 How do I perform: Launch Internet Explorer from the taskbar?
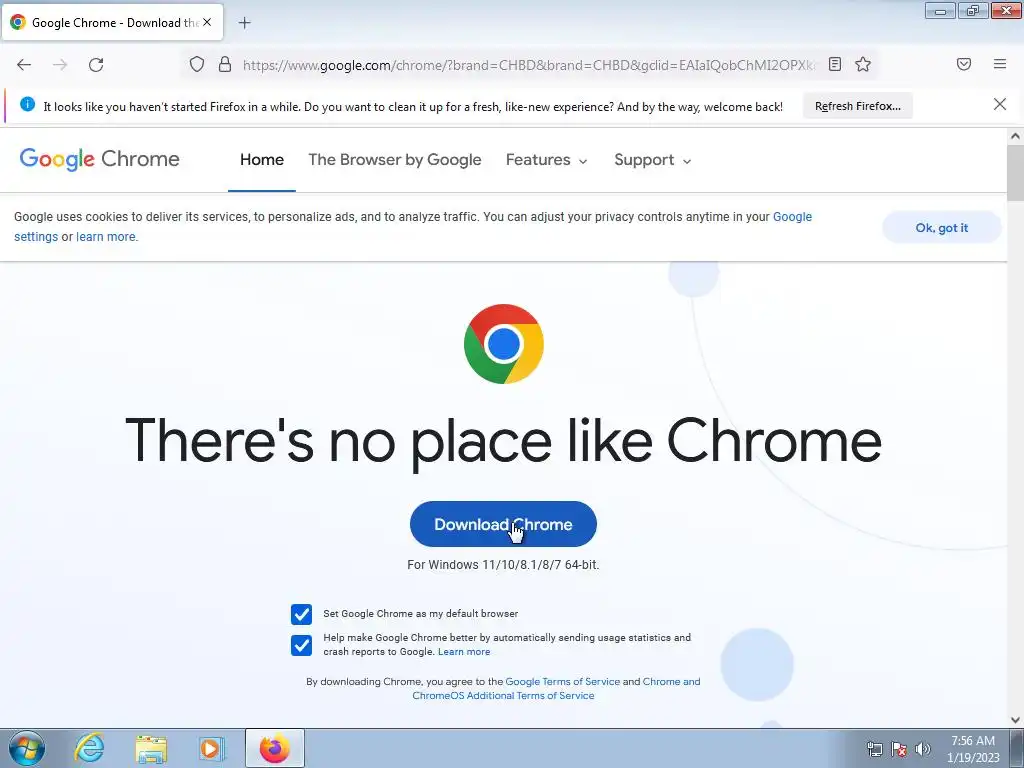coord(89,748)
